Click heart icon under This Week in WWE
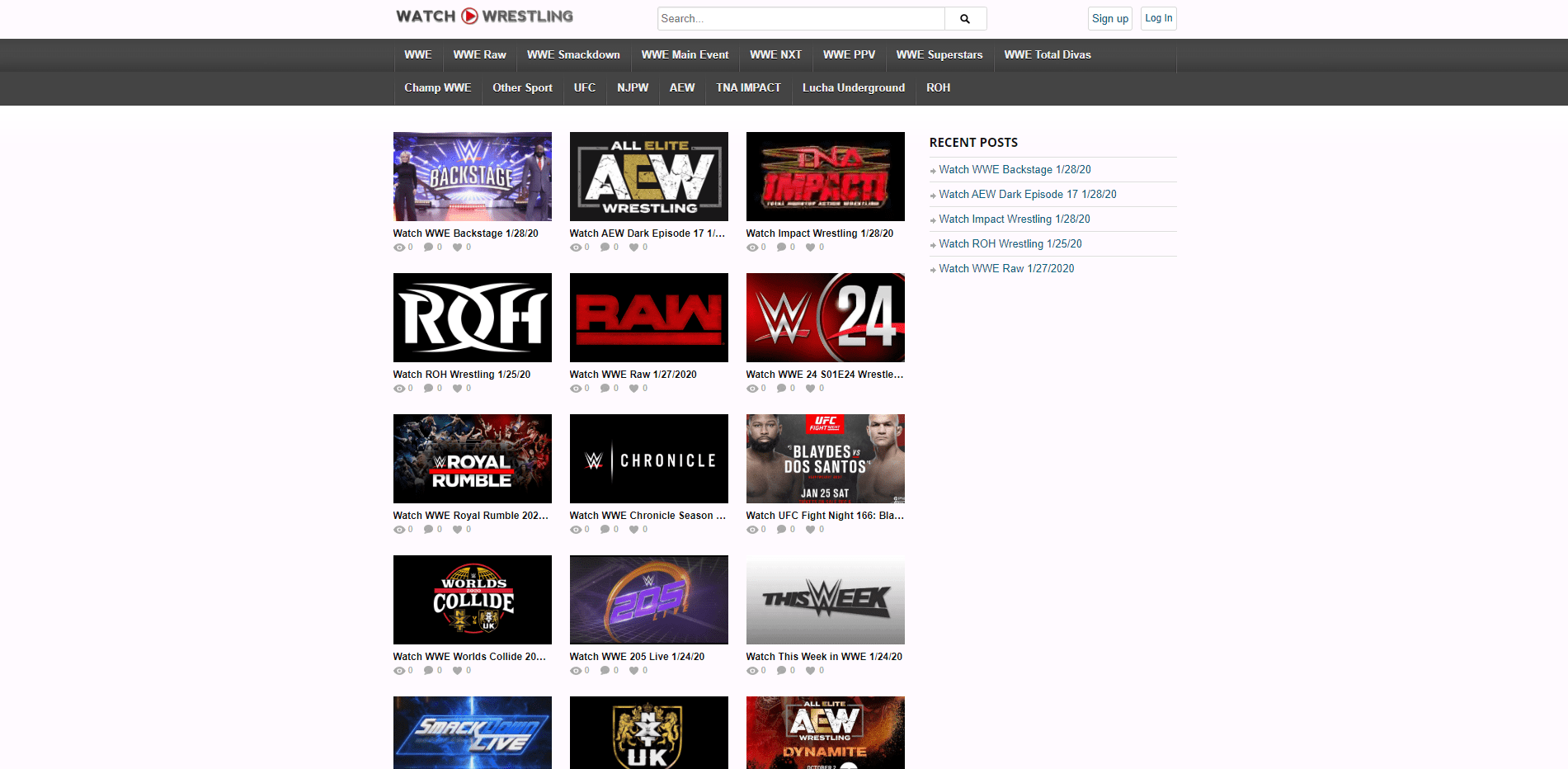 811,671
